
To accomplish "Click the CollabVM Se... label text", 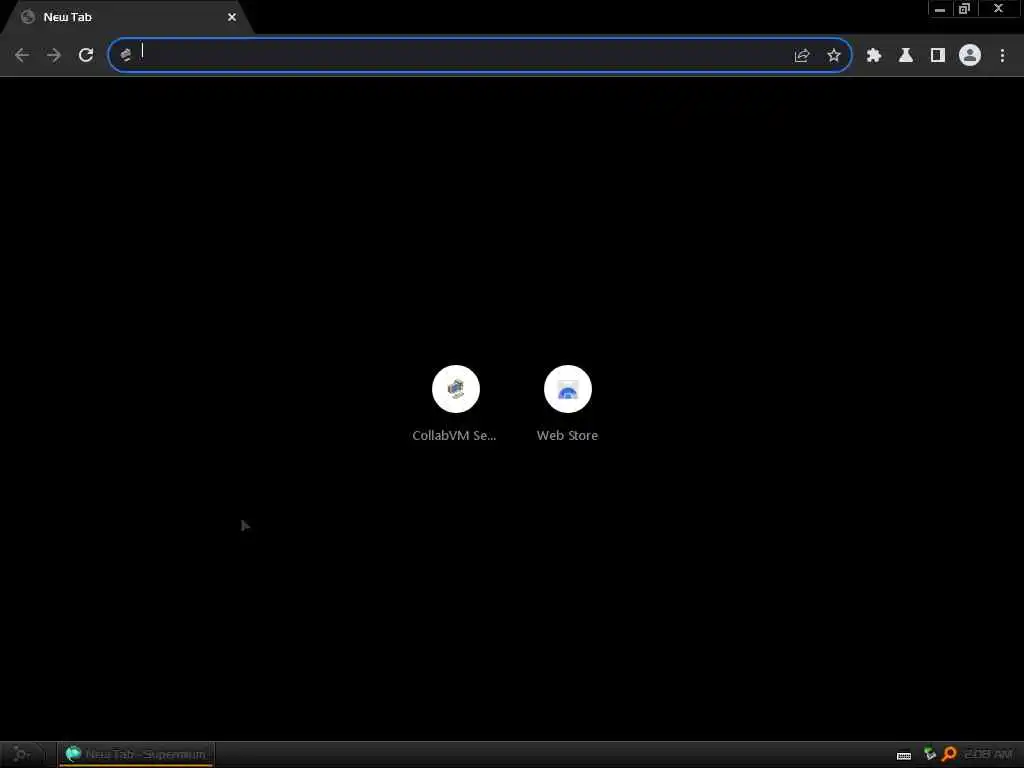I will [x=455, y=436].
